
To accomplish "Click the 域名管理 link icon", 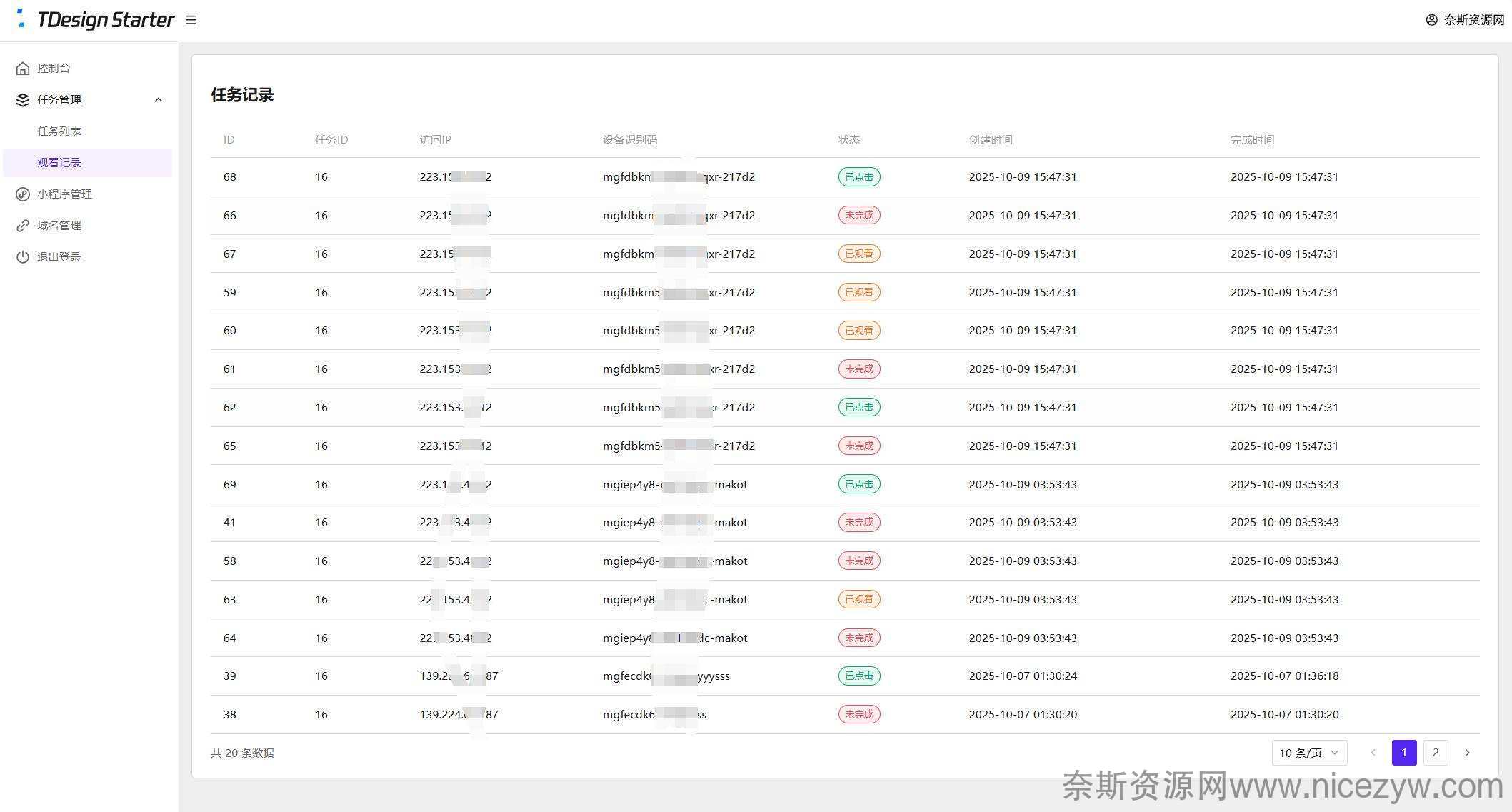I will click(x=23, y=226).
